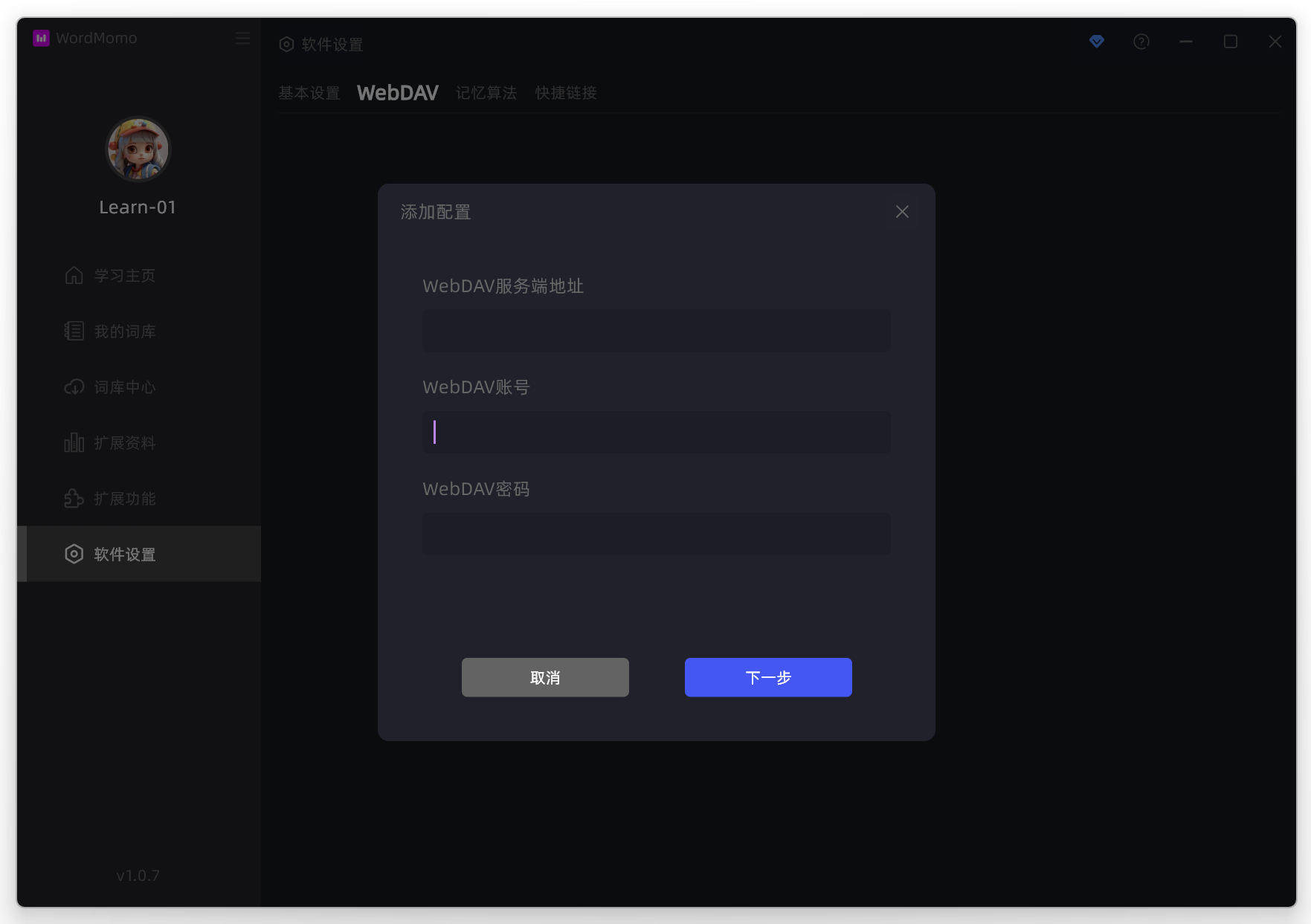Open 扩展资料 chart icon
The width and height of the screenshot is (1311, 924).
pos(74,443)
